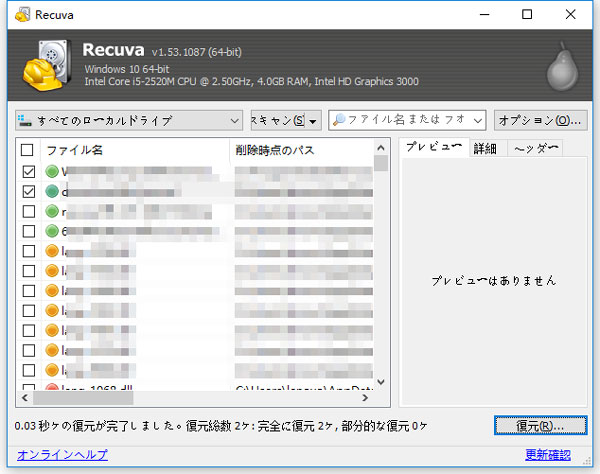
Task: Click the 更新確認 update link
Action: point(548,455)
